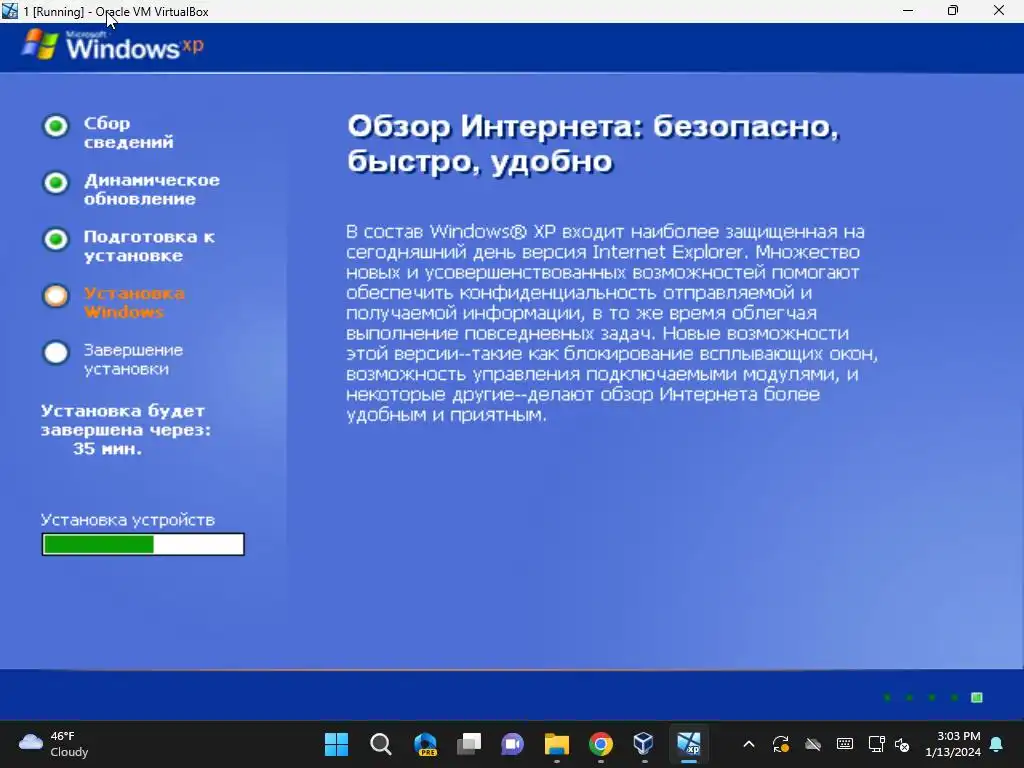Click the Завершение установки step label
The image size is (1024, 768).
tap(133, 359)
